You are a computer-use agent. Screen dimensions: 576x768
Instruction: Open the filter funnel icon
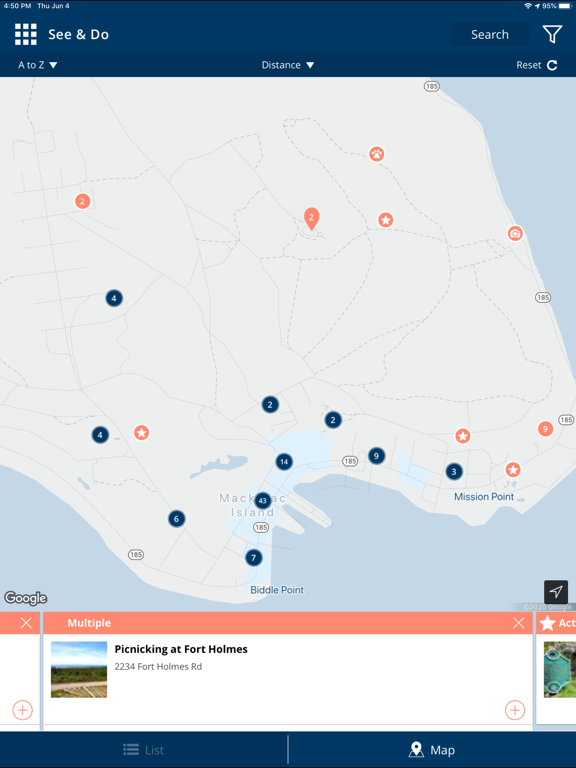[552, 34]
